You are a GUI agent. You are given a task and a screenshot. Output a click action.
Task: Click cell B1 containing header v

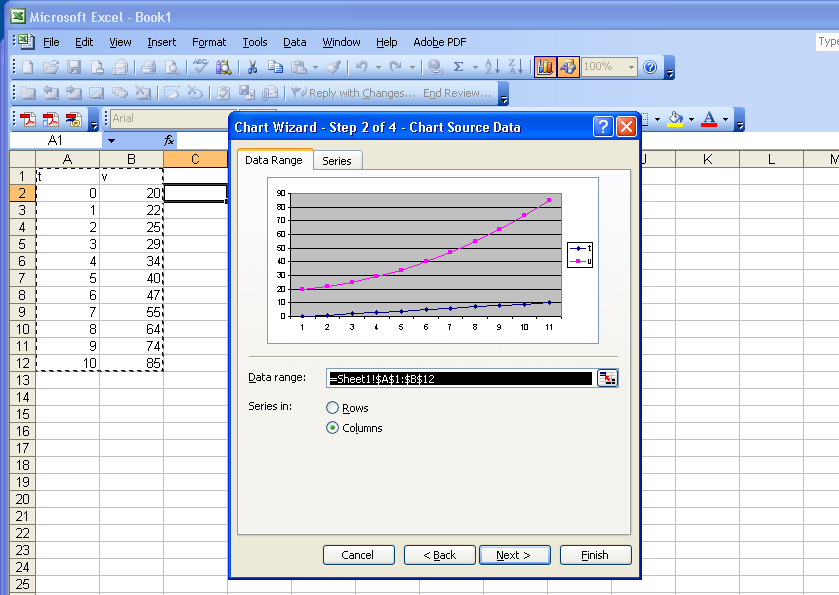[131, 176]
